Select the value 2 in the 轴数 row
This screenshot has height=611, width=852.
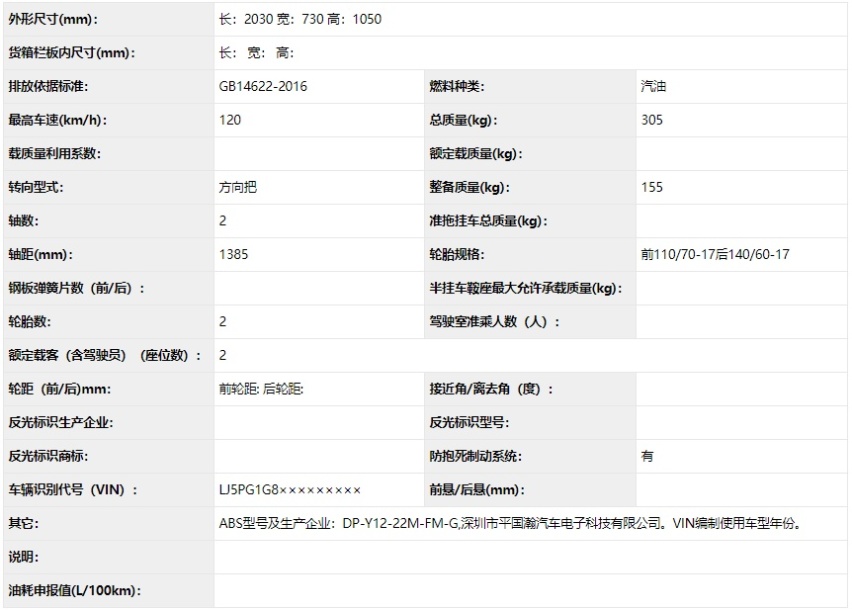[223, 221]
